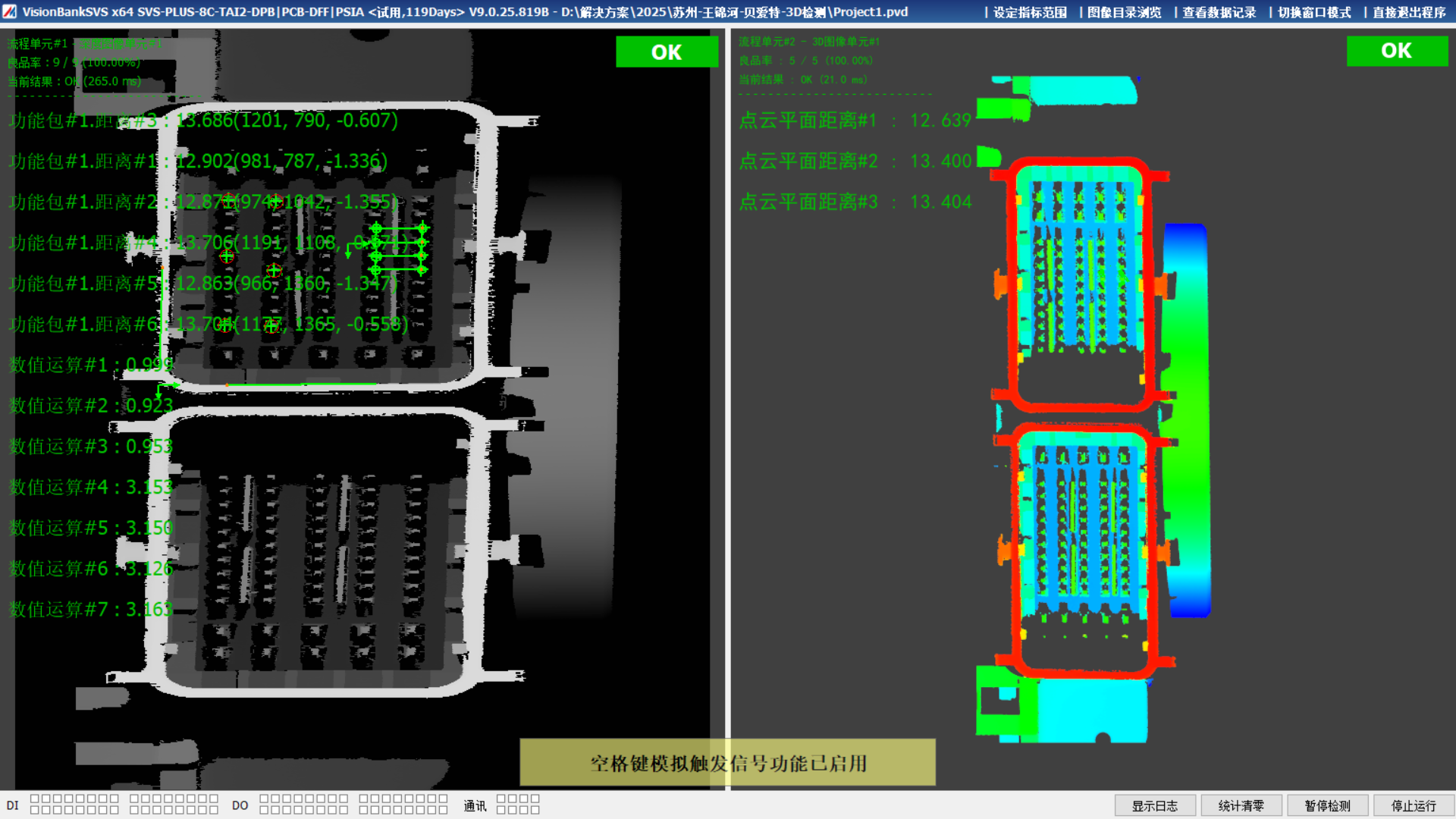
Task: Click first top-row DO indicator box
Action: pos(264,799)
